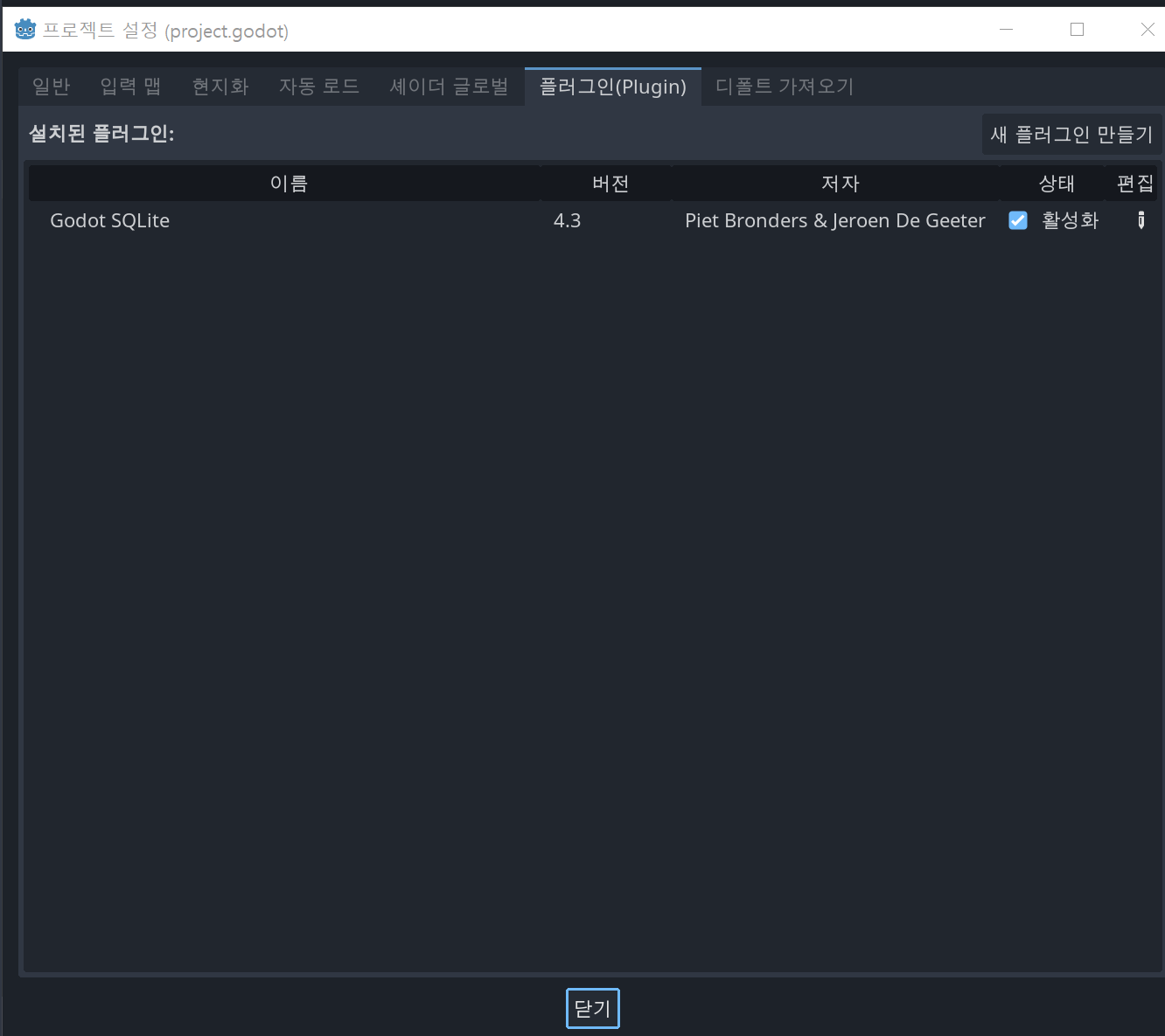
Task: Switch to the 일반 tab
Action: point(51,87)
